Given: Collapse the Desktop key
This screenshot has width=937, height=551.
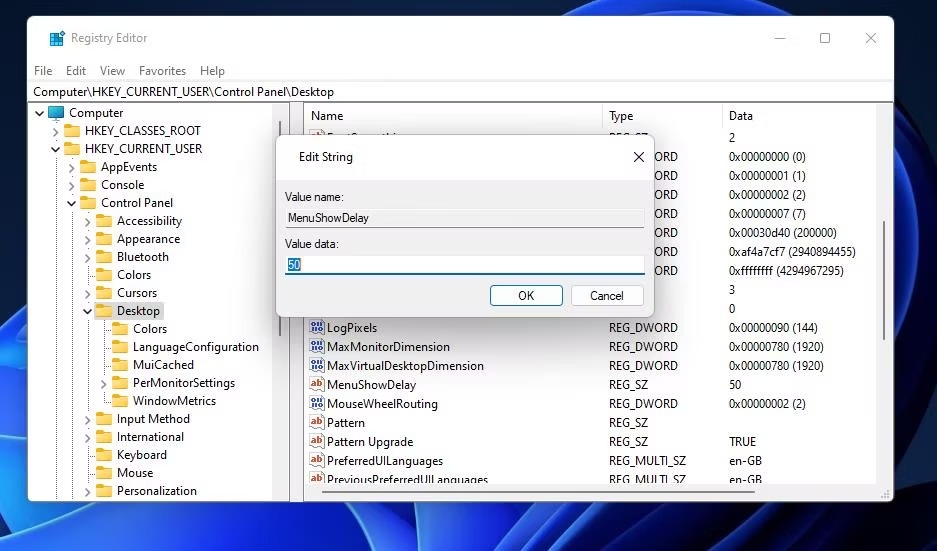Looking at the screenshot, I should [88, 311].
